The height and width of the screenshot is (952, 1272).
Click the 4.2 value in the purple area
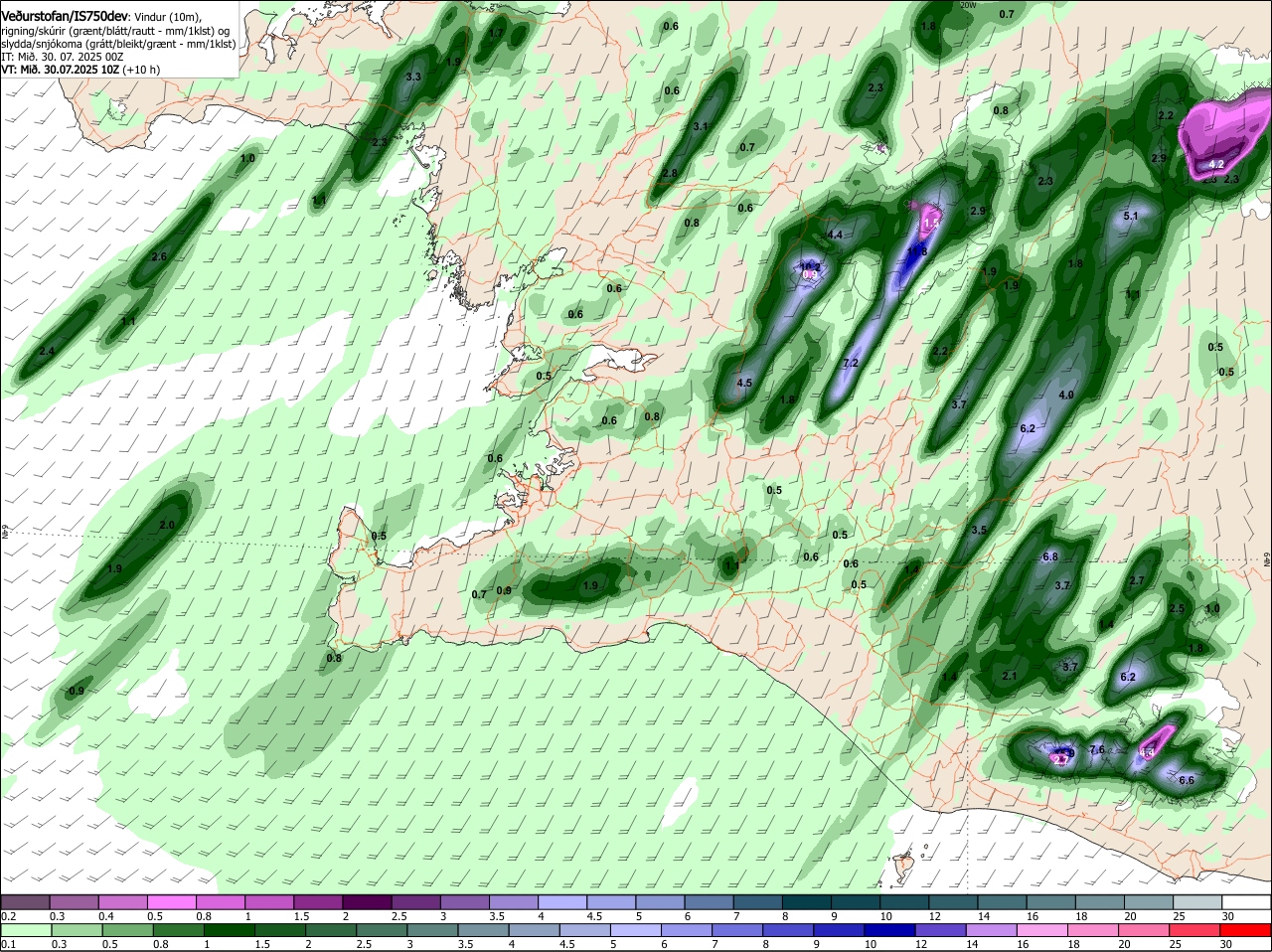1215,164
